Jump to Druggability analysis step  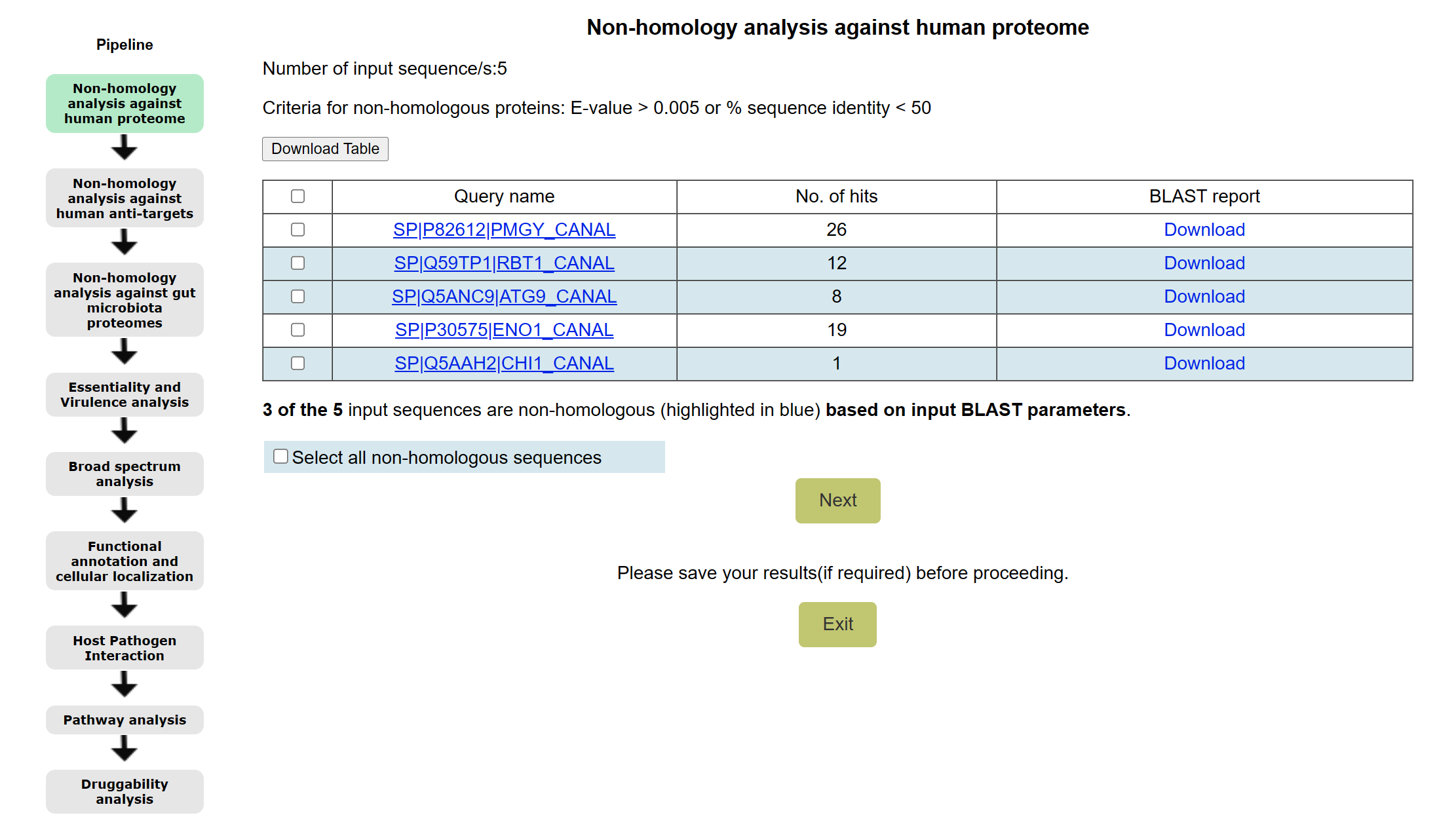(x=125, y=791)
